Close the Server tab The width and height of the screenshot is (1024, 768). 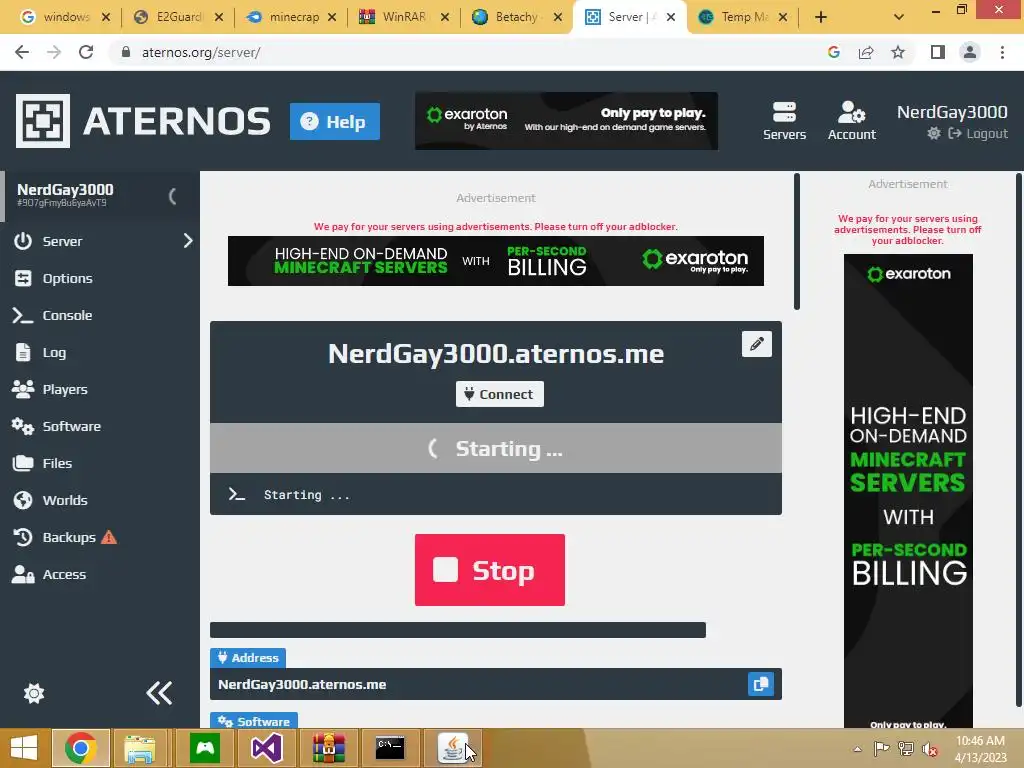point(671,17)
